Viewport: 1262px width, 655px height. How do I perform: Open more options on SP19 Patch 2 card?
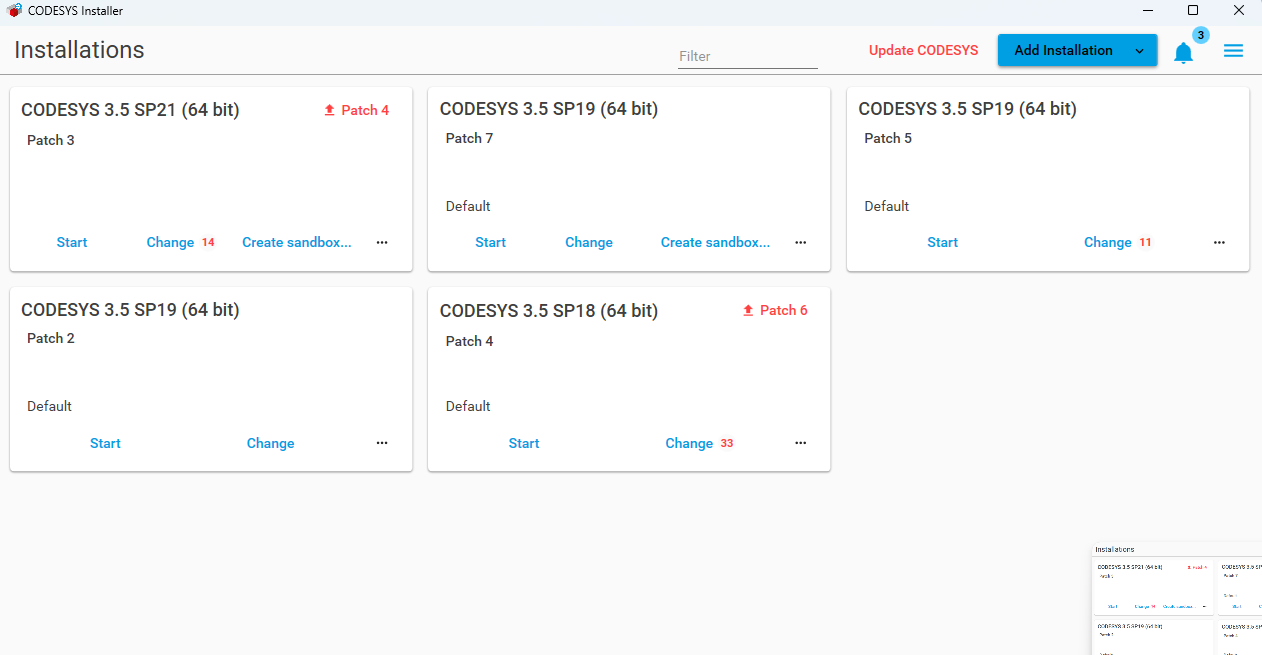click(382, 443)
